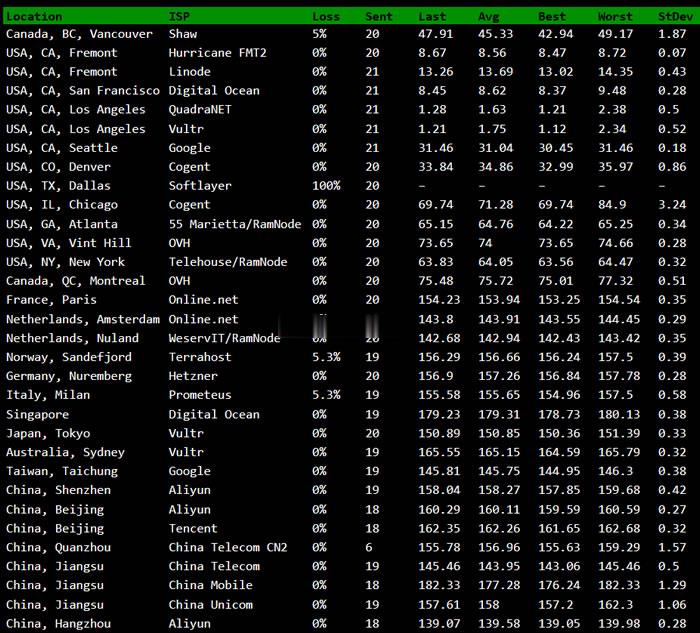Select '55 Marietta/RamNode' ISP text

(x=235, y=224)
